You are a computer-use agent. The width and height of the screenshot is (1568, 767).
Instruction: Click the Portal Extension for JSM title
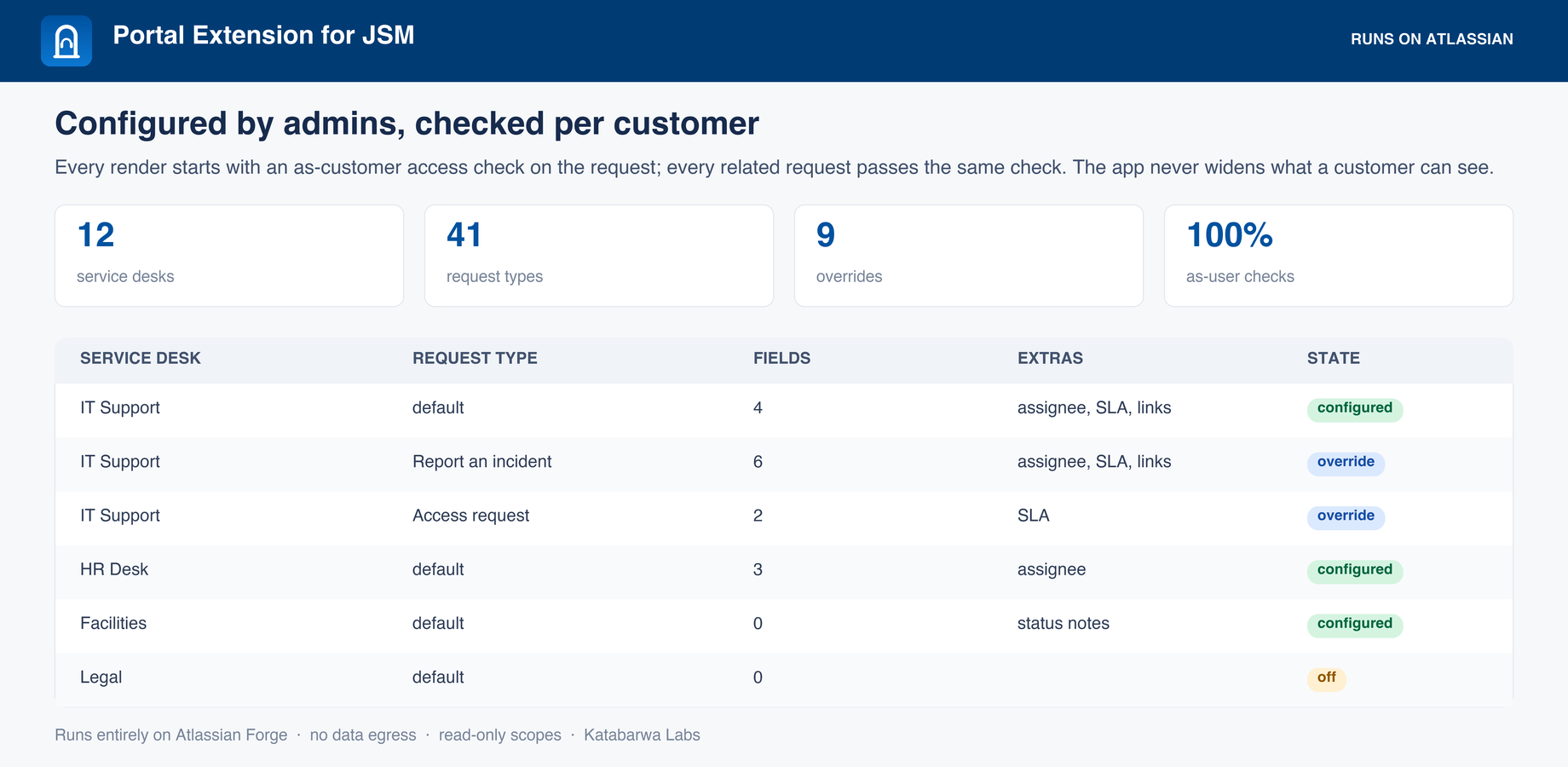[x=263, y=35]
